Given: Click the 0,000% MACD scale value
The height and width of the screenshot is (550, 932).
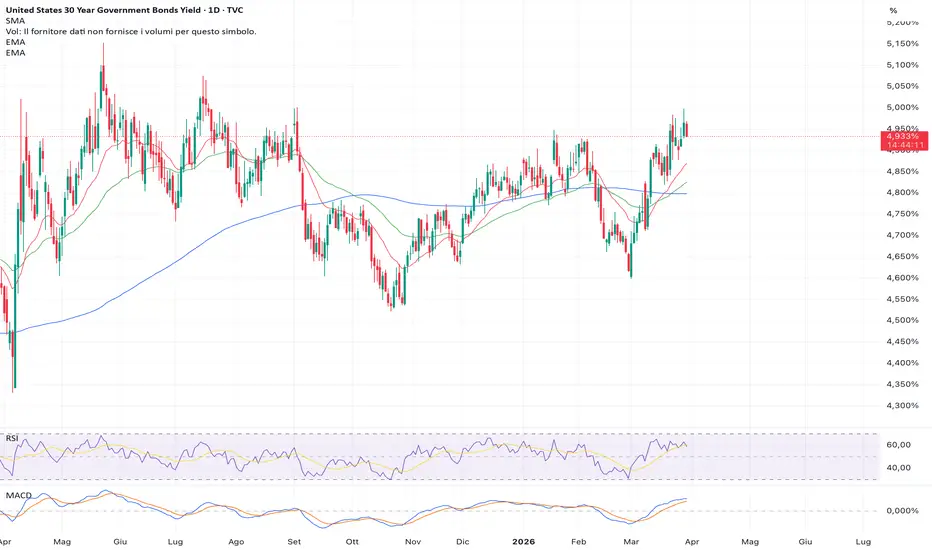Looking at the screenshot, I should [x=902, y=511].
